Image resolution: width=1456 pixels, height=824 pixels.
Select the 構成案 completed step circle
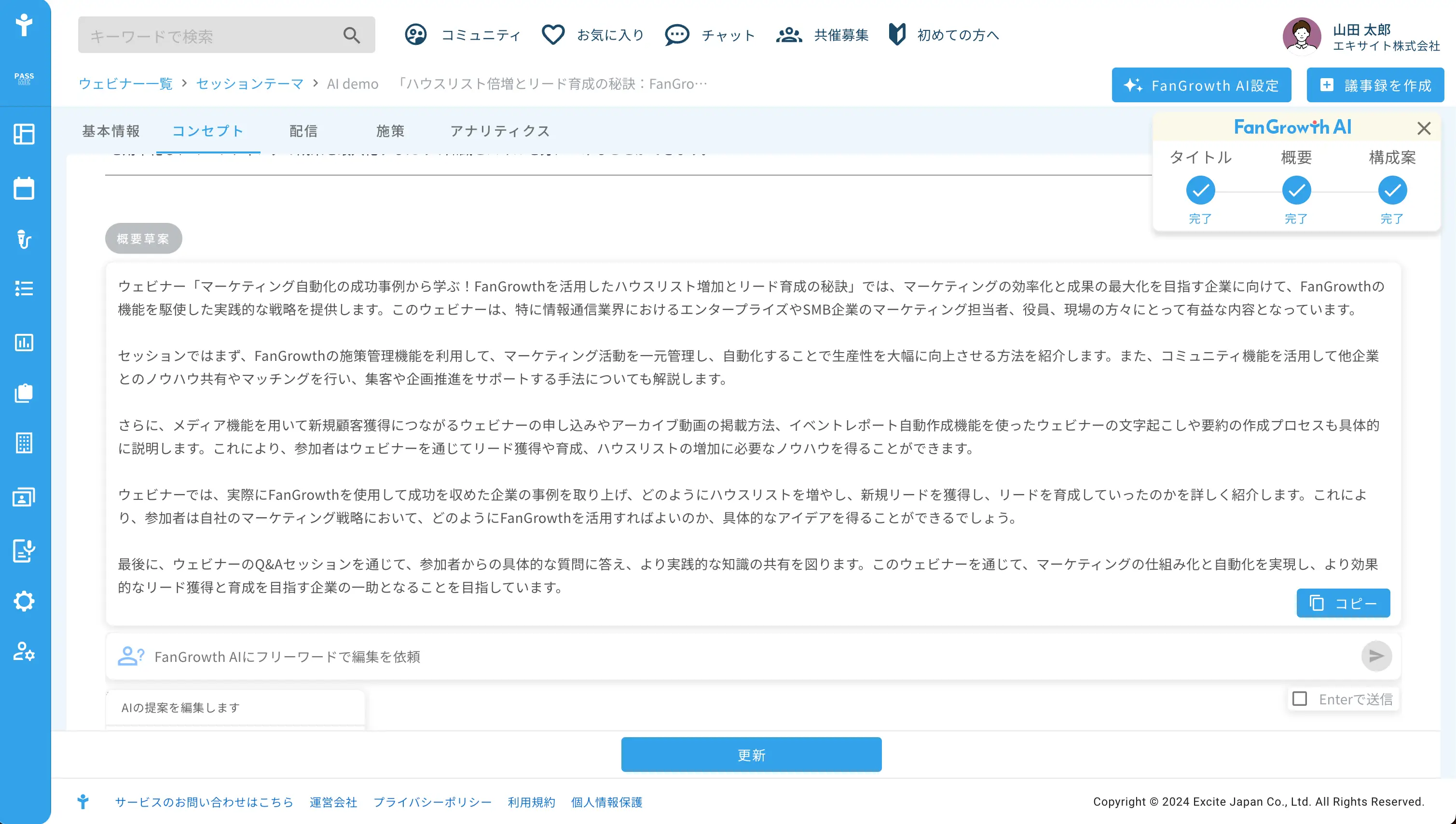[x=1392, y=190]
